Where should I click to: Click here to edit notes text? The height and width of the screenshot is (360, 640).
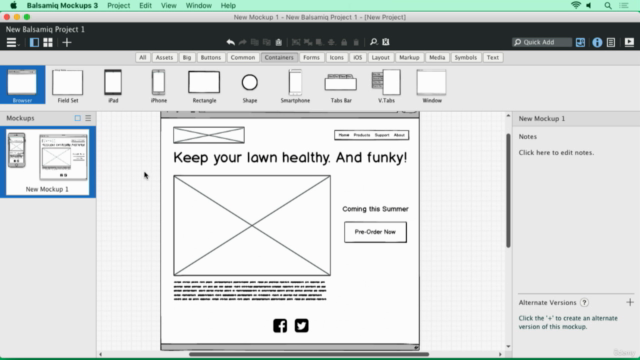pyautogui.click(x=556, y=153)
